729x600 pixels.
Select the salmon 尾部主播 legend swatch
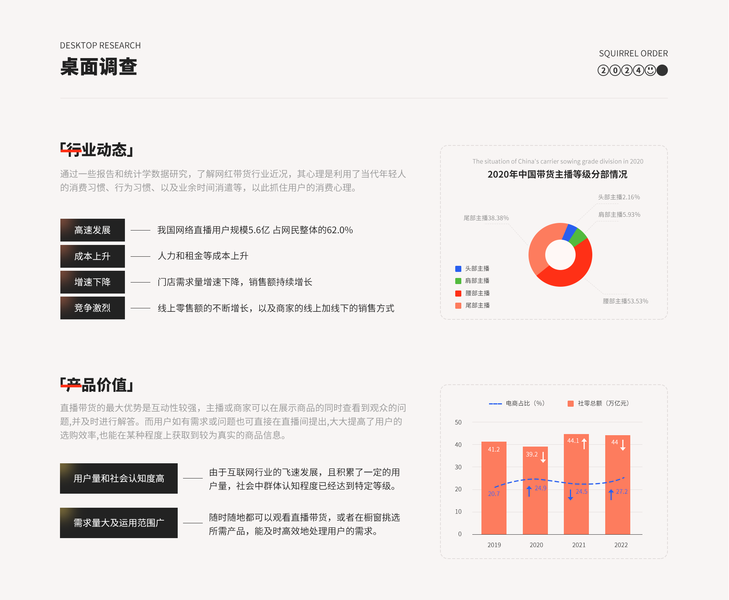tap(458, 305)
